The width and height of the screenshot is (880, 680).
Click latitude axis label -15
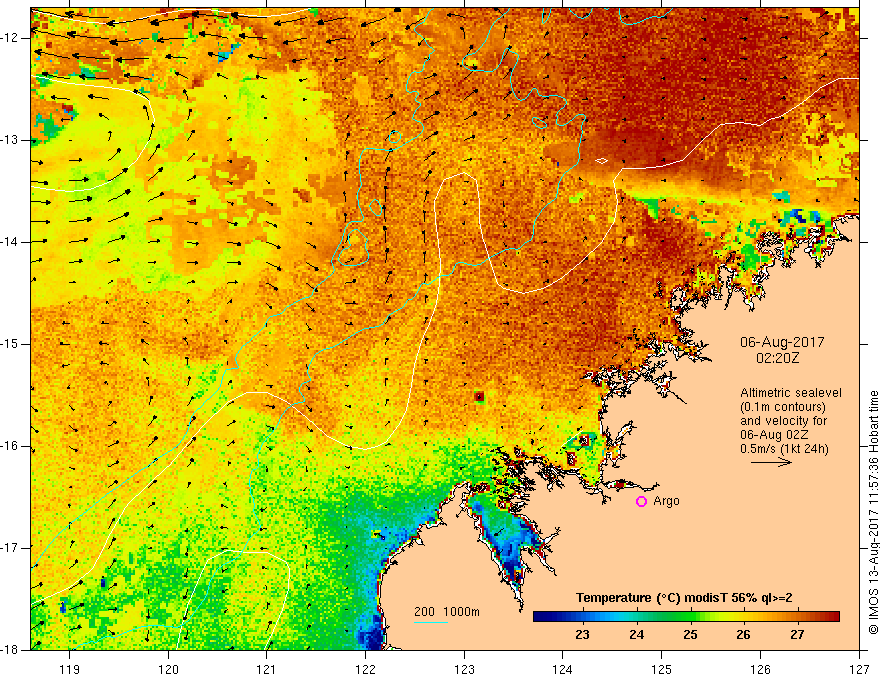(11, 344)
